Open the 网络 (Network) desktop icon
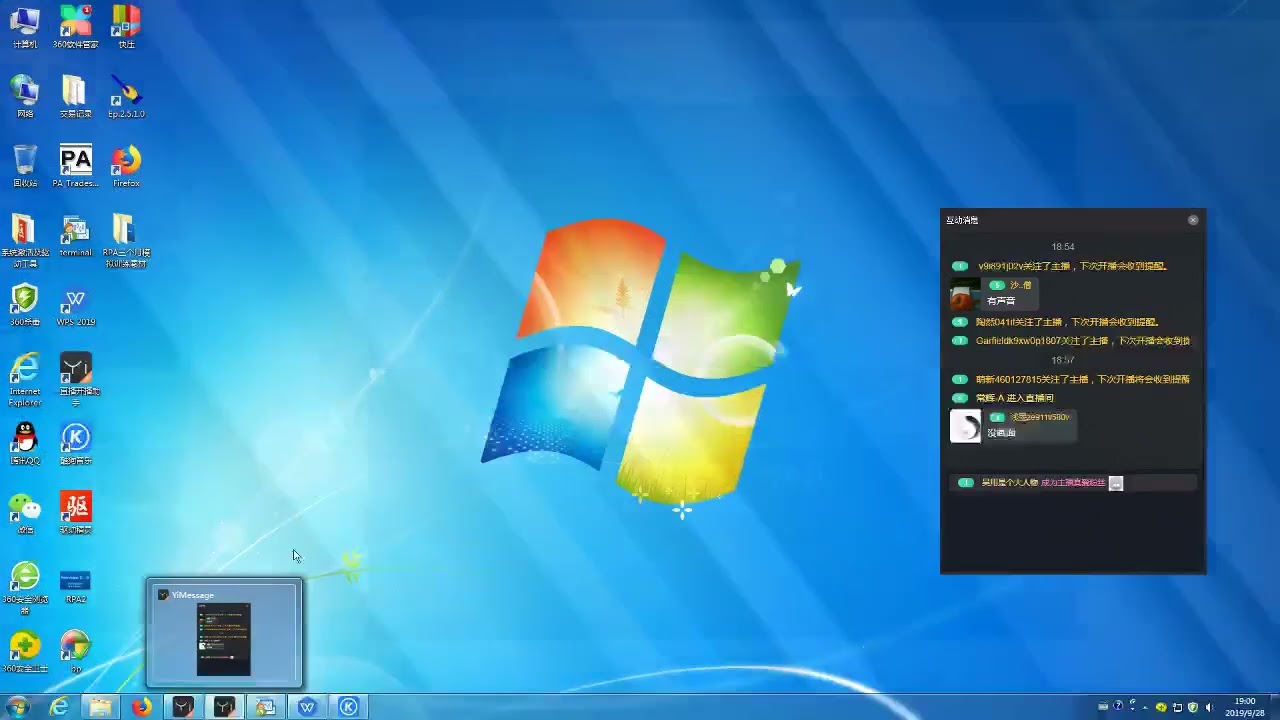The height and width of the screenshot is (720, 1280). (x=25, y=96)
